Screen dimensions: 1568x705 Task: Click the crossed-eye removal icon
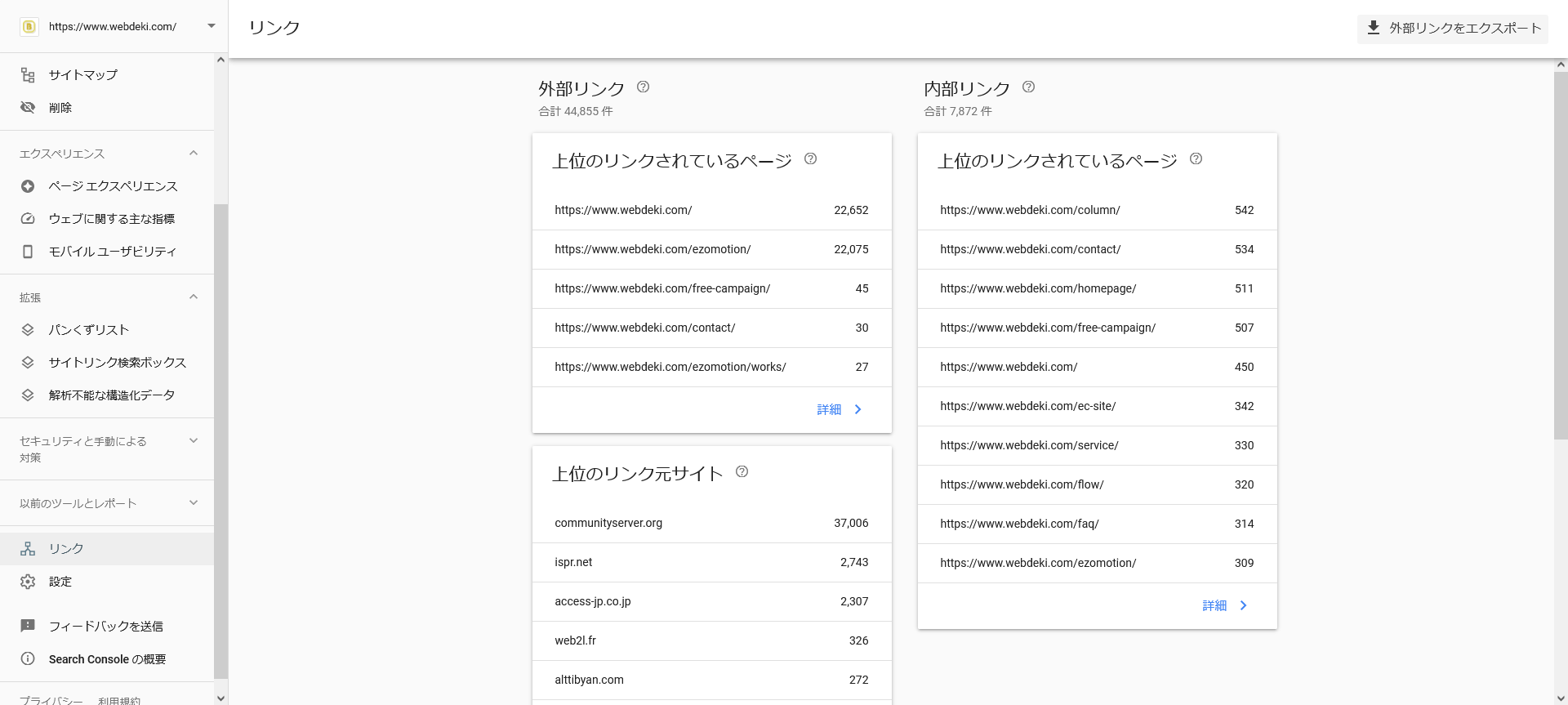pos(28,108)
